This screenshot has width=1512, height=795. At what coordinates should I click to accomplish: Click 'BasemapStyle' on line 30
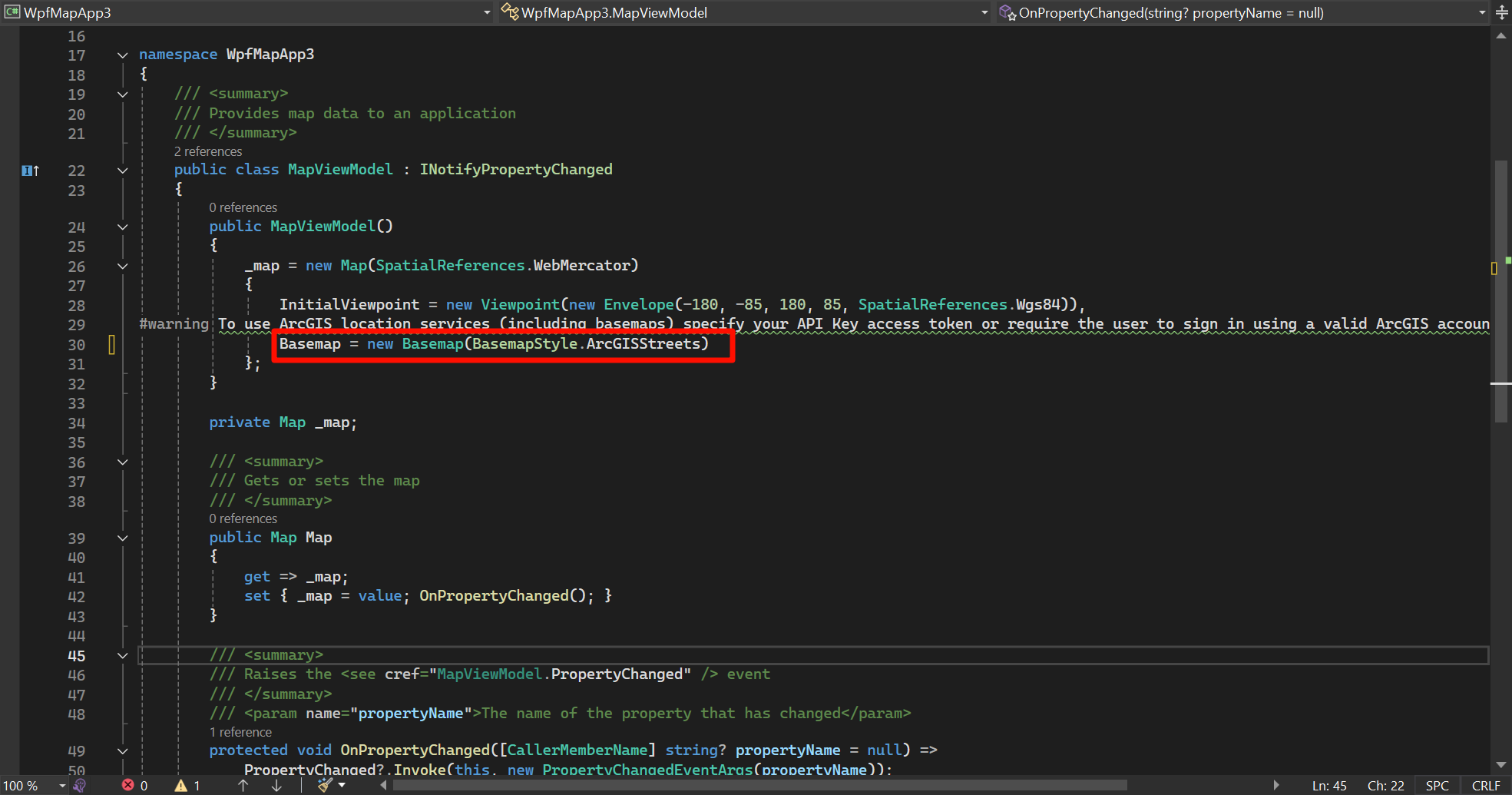tap(524, 343)
